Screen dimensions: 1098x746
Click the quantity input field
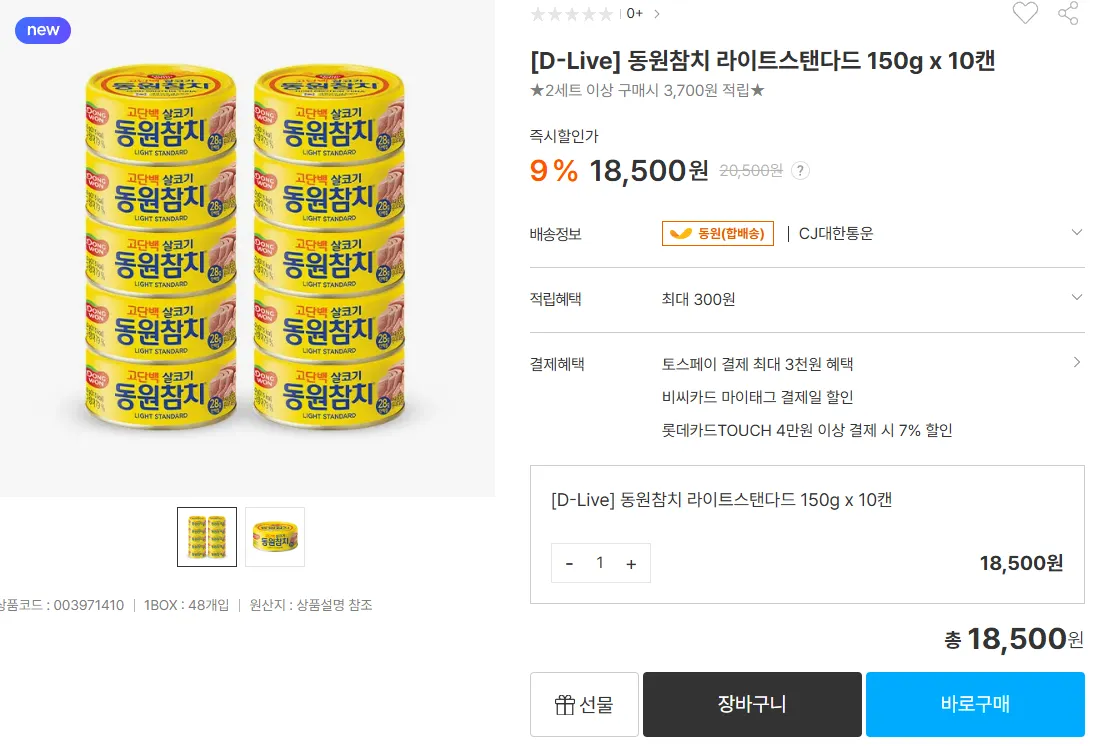pos(600,563)
